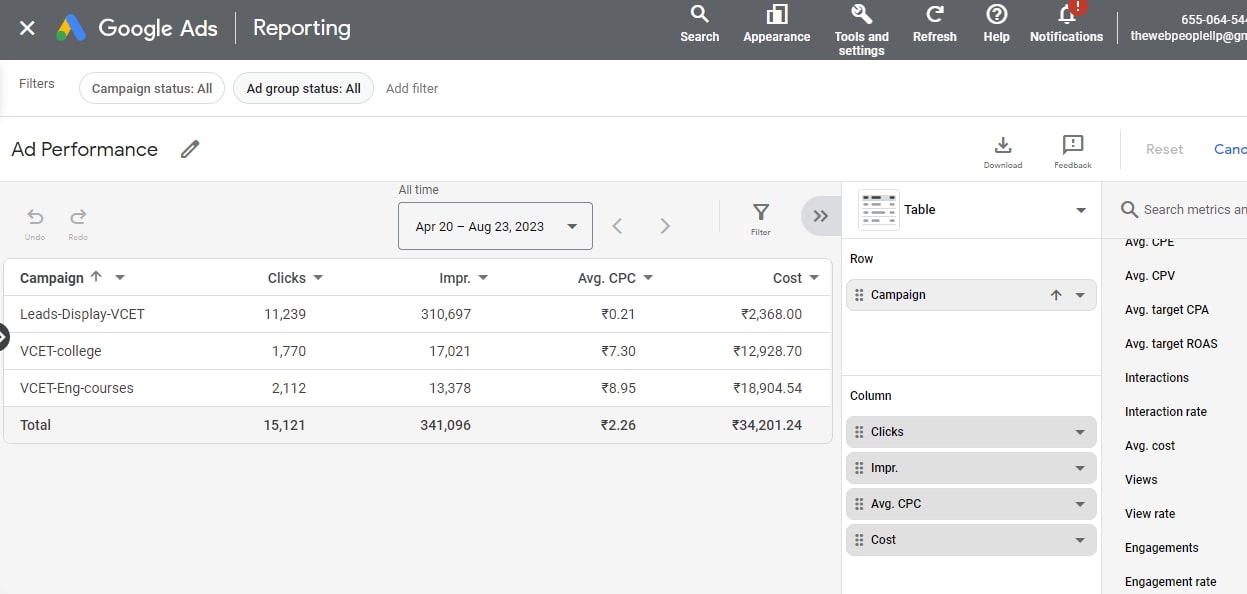1247x594 pixels.
Task: Select Avg. target CPA metric
Action: tap(1167, 310)
